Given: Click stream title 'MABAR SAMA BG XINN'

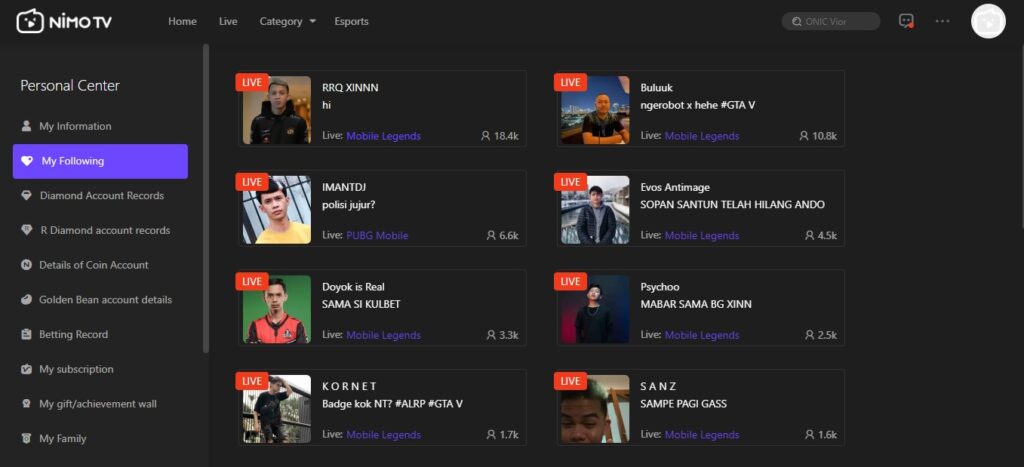Looking at the screenshot, I should click(x=696, y=304).
